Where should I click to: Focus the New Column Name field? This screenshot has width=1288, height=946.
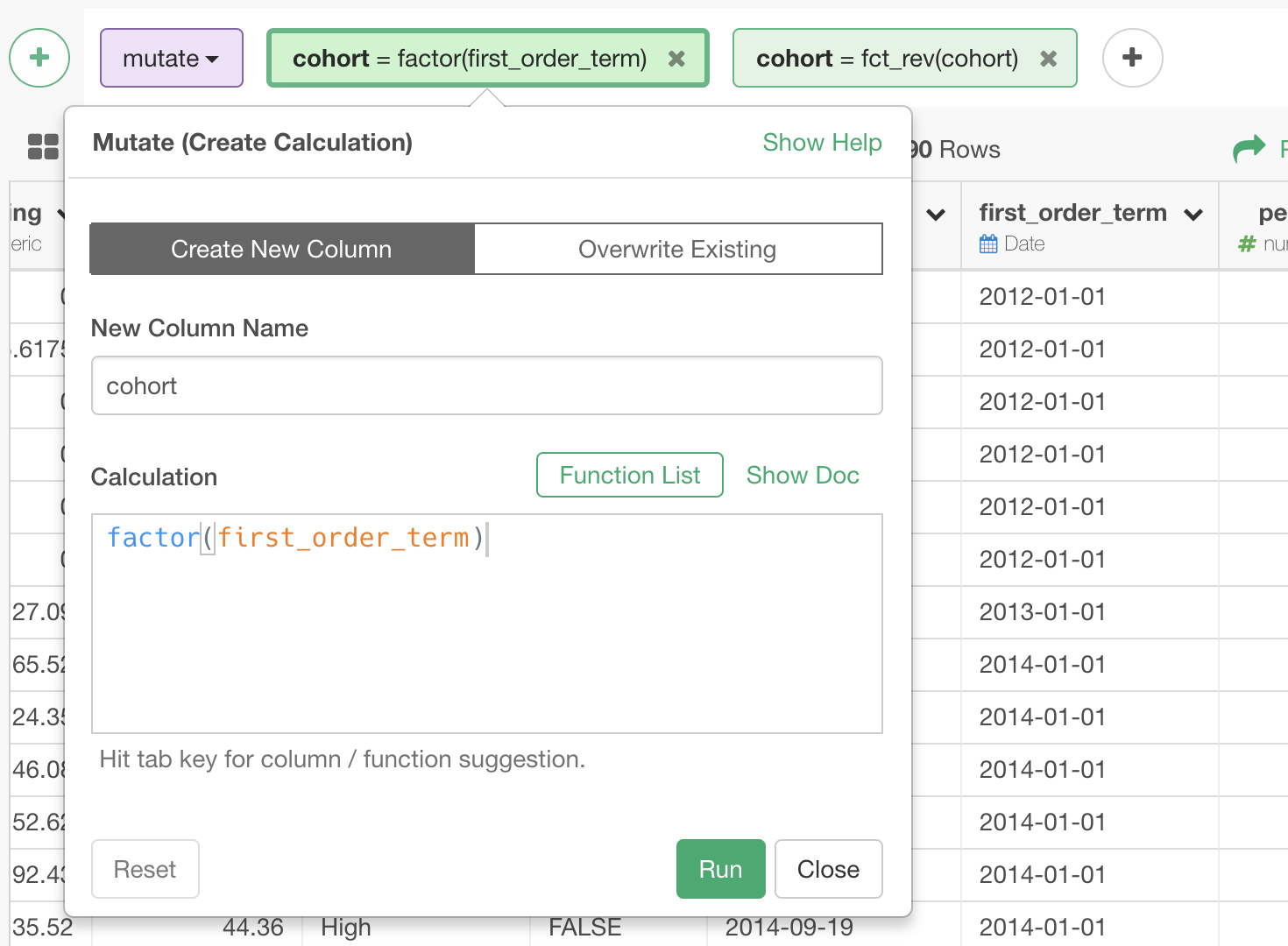point(486,386)
